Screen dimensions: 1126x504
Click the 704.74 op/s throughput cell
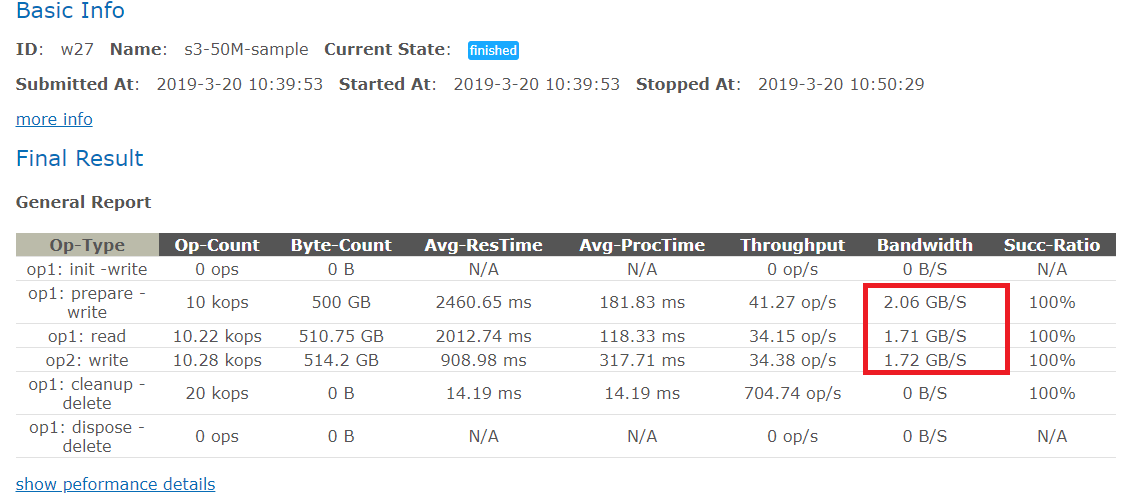pos(792,393)
